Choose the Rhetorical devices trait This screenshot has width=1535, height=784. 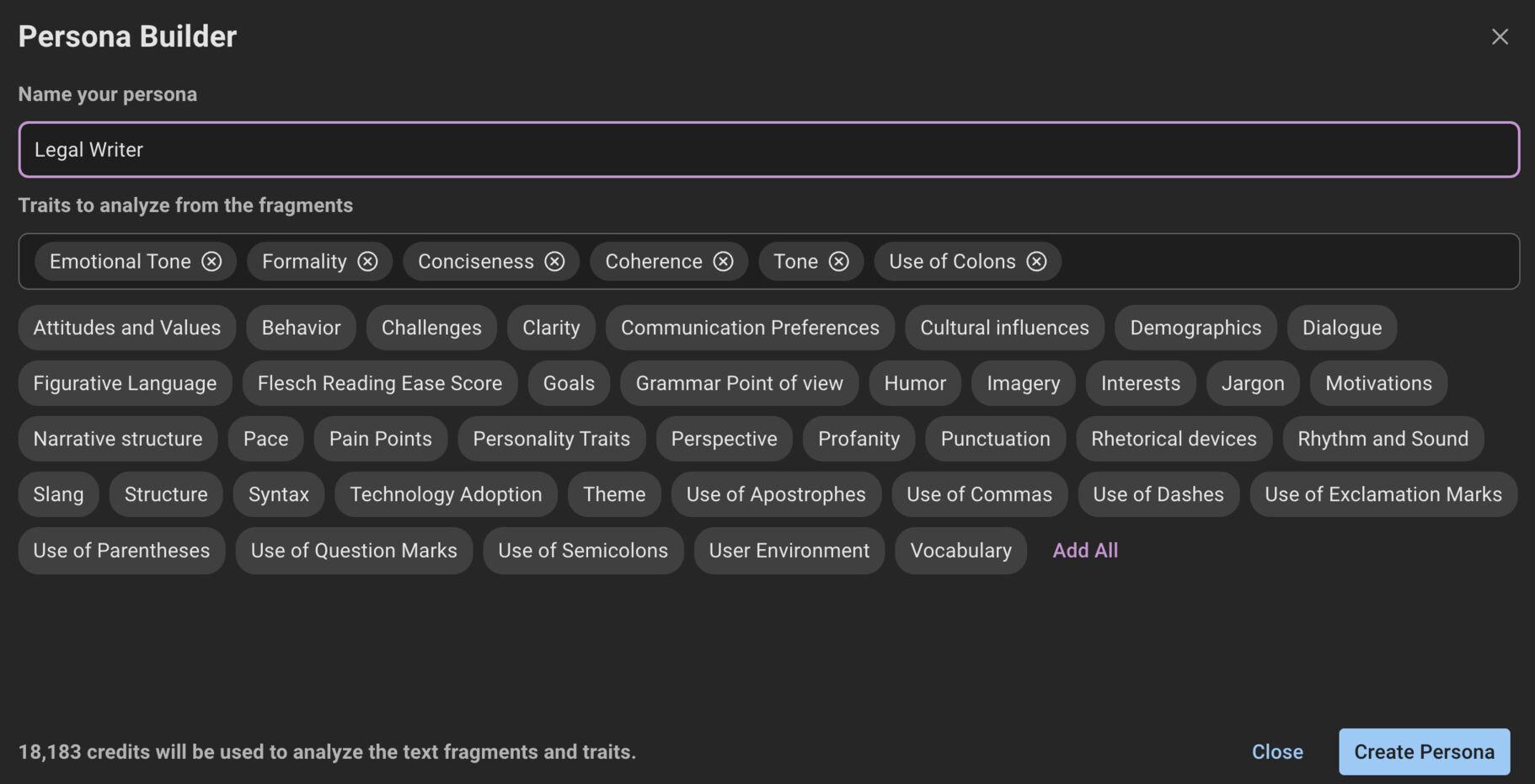(1173, 439)
